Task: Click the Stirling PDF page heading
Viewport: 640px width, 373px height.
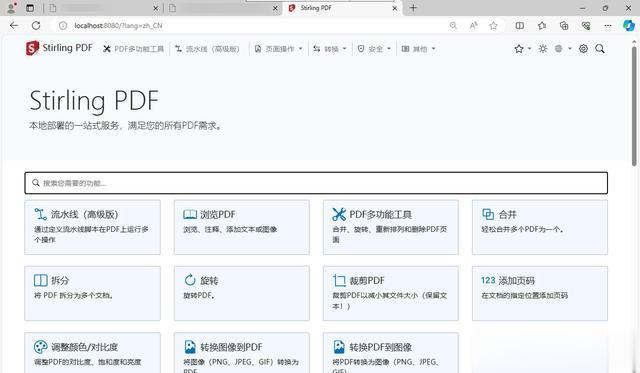Action: tap(94, 100)
